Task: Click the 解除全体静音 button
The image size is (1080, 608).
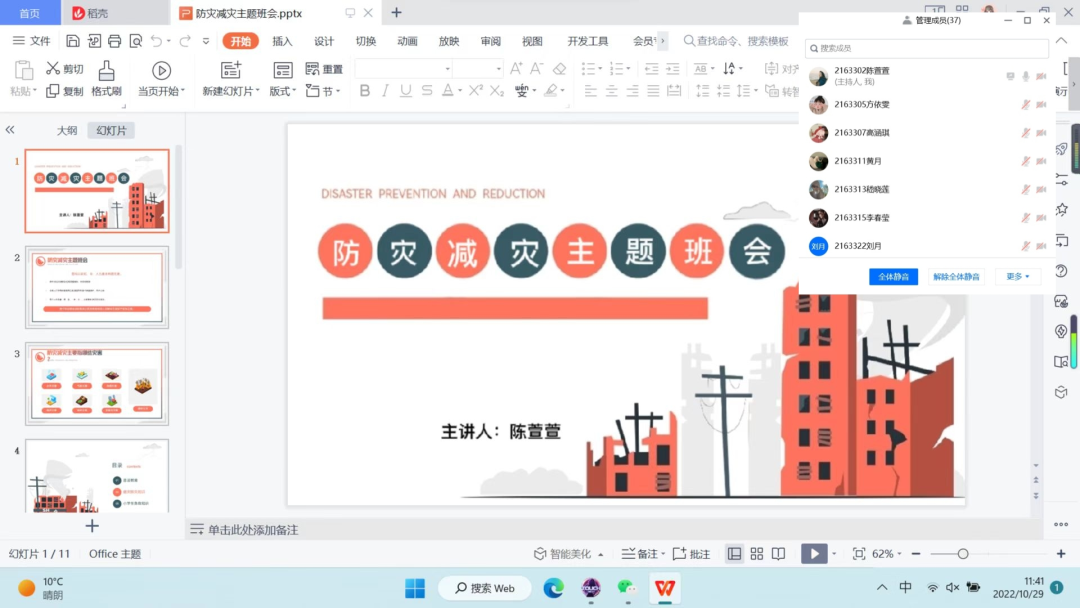Action: (956, 277)
